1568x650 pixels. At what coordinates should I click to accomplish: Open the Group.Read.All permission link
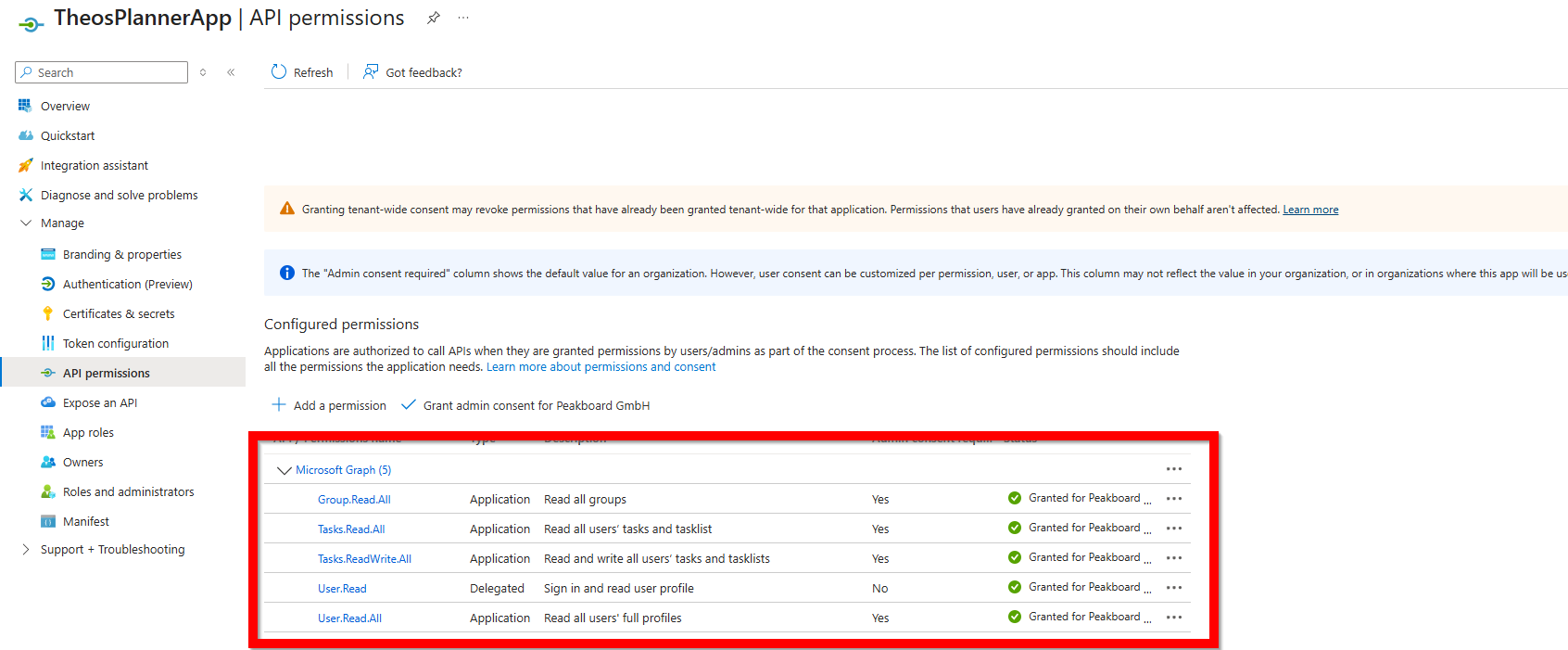354,500
